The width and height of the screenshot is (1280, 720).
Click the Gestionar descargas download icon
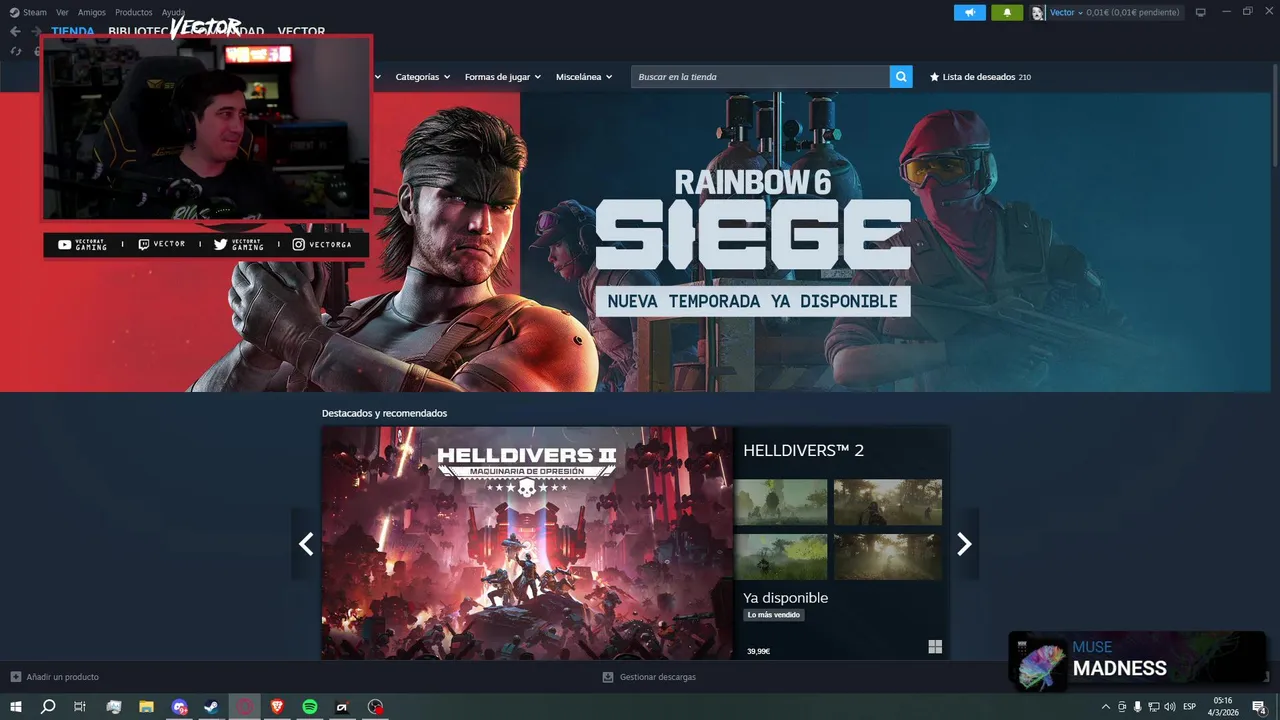coord(608,677)
